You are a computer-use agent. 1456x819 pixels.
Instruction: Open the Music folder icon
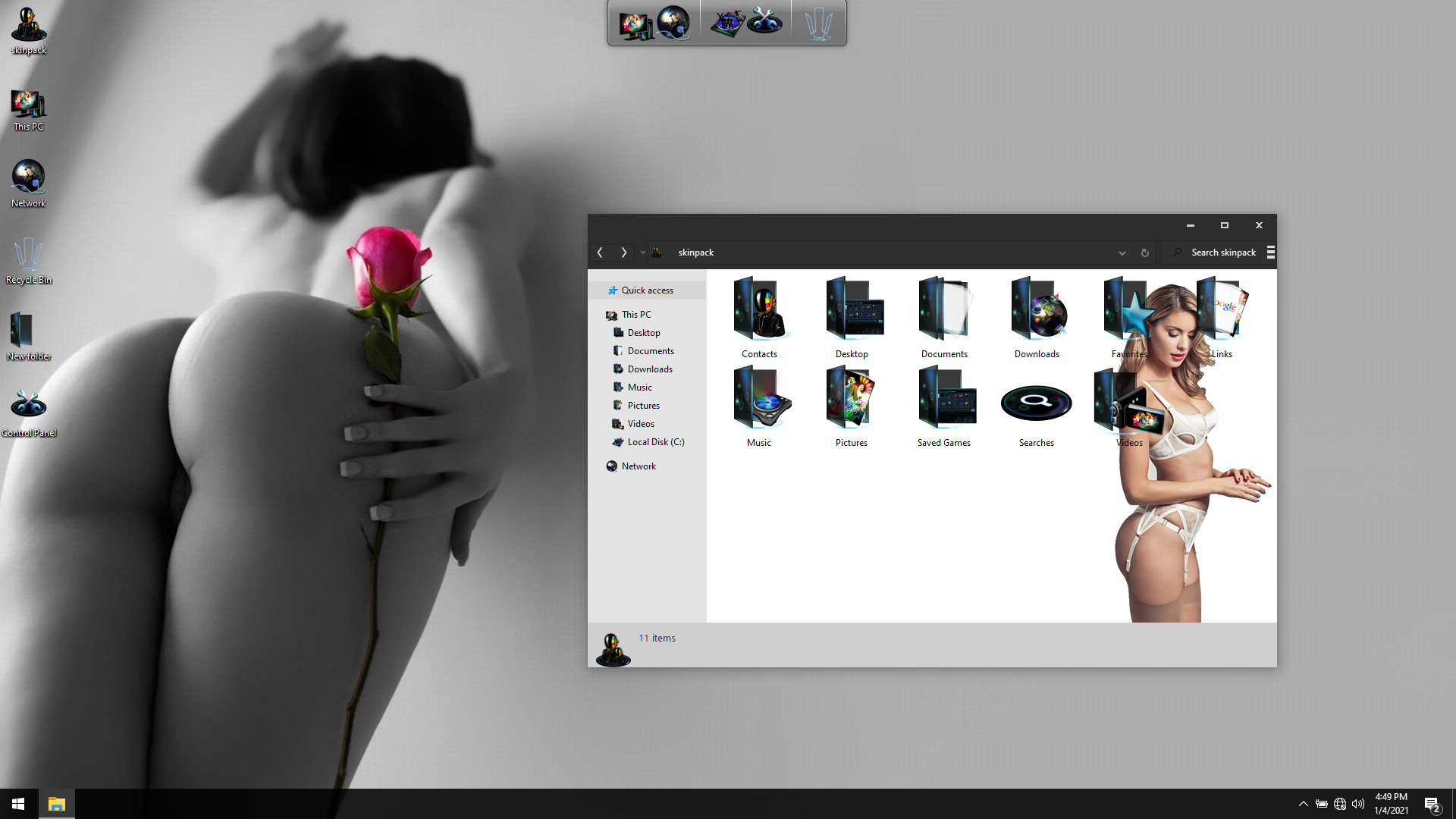coord(760,400)
